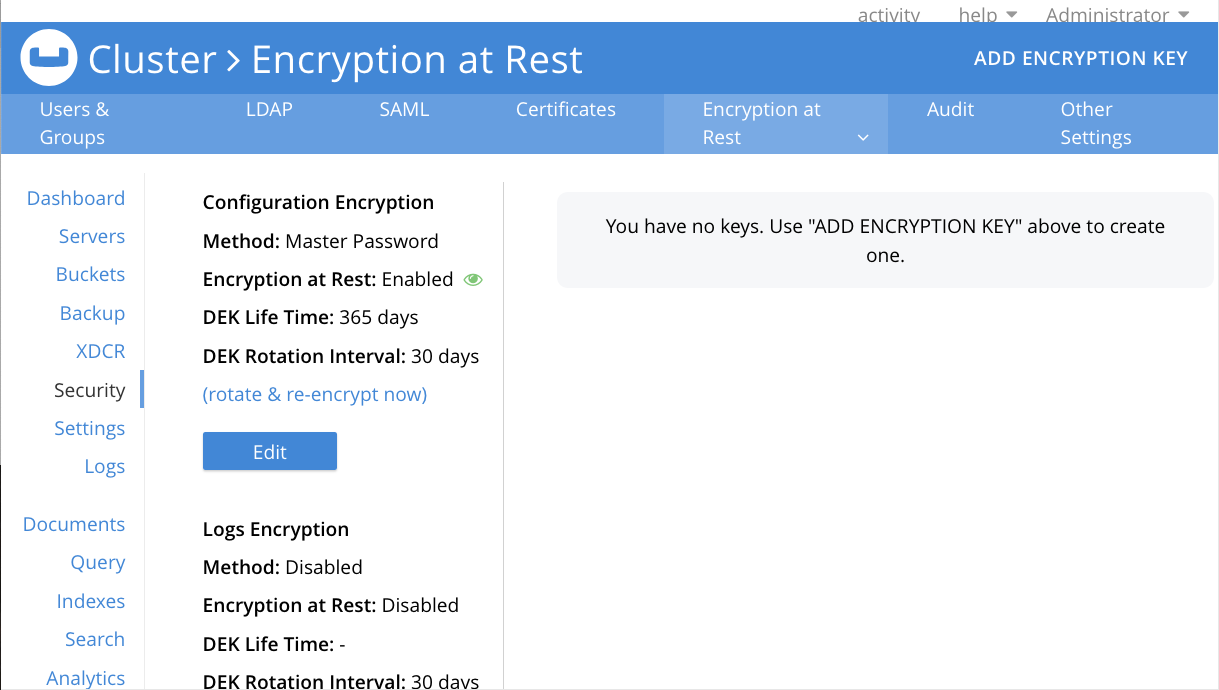Screen dimensions: 1219x690
Task: Open Buckets in the sidebar
Action: (90, 275)
